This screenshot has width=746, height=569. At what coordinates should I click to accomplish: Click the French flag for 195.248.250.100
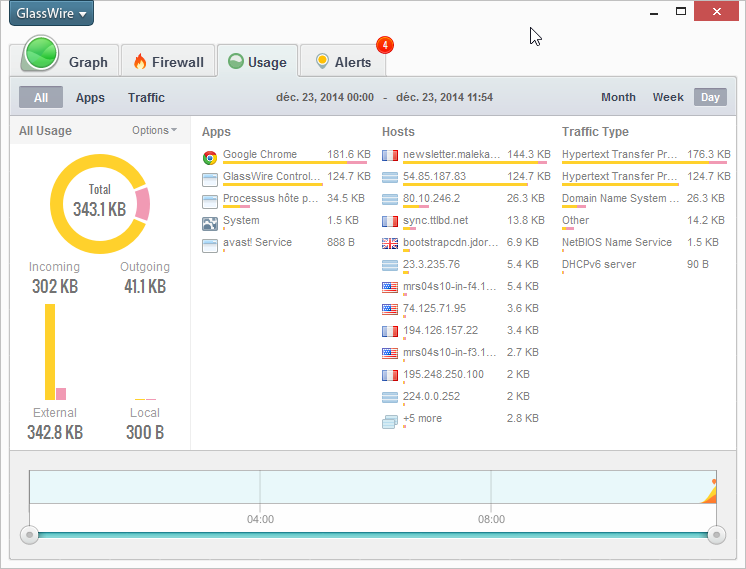click(x=390, y=375)
